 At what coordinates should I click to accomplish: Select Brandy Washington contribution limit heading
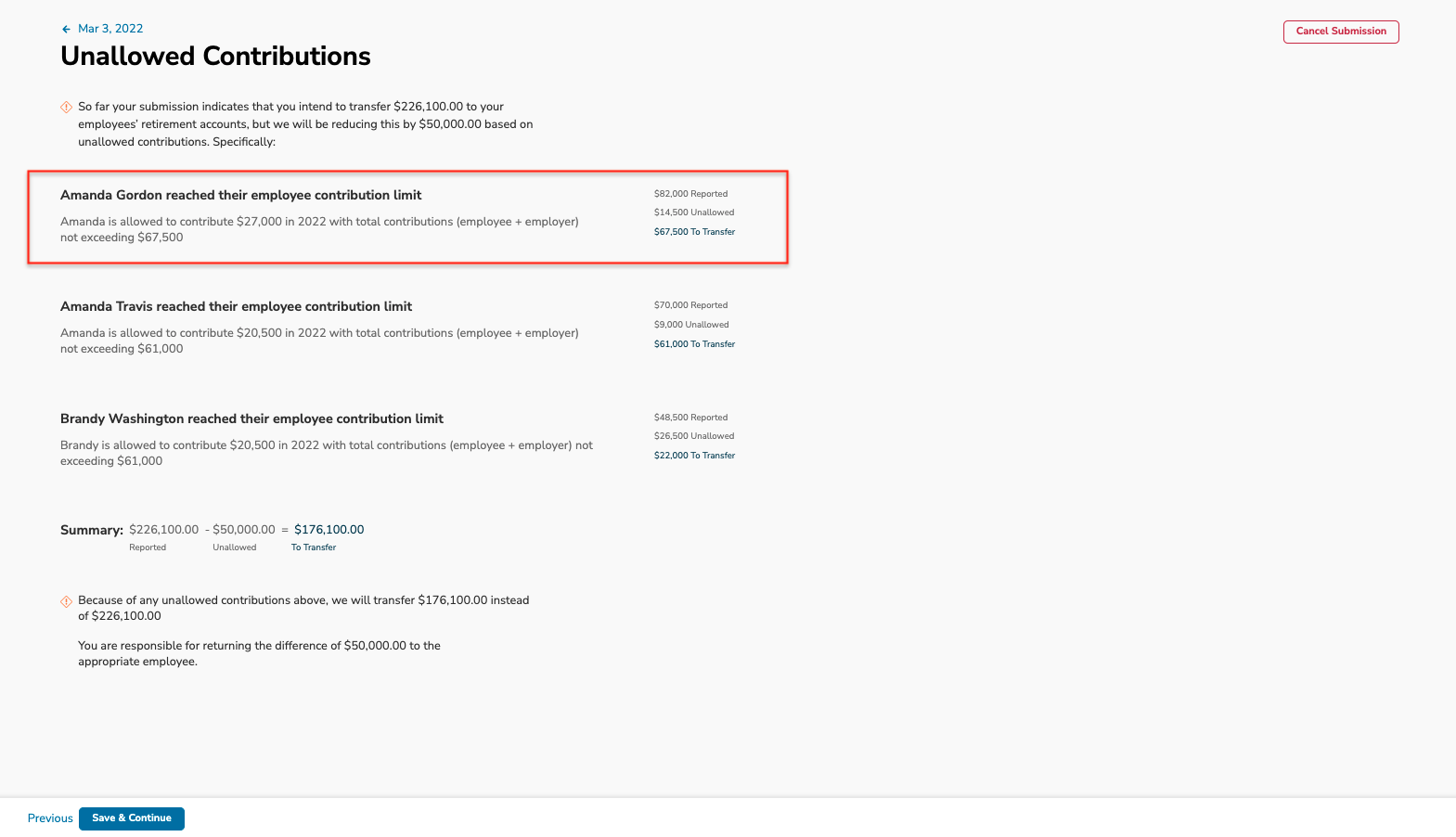coord(251,418)
